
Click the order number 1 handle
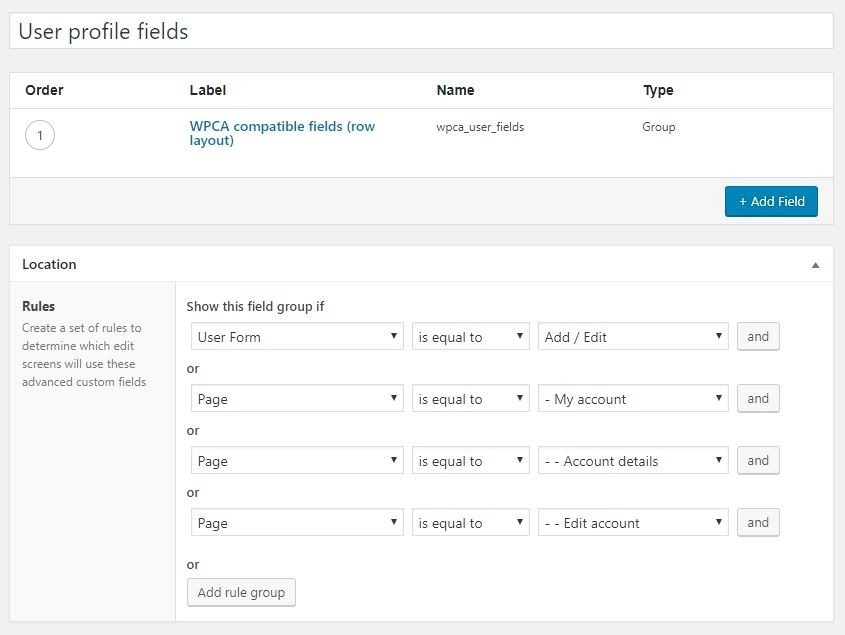tap(40, 135)
